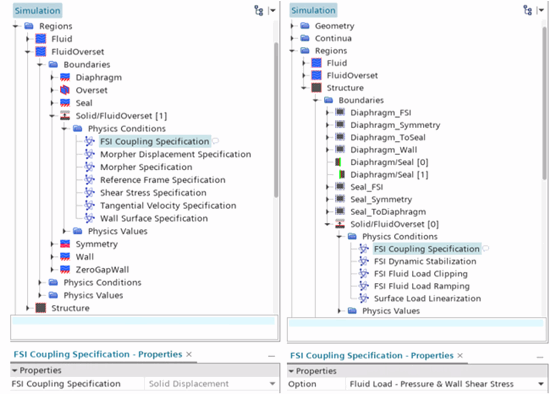The image size is (550, 394).
Task: Click the tree view options icon in left panel
Action: point(259,11)
